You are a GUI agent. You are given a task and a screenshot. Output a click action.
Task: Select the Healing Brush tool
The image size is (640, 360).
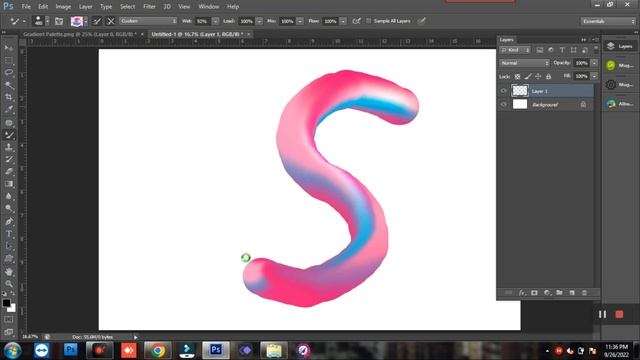tap(9, 122)
